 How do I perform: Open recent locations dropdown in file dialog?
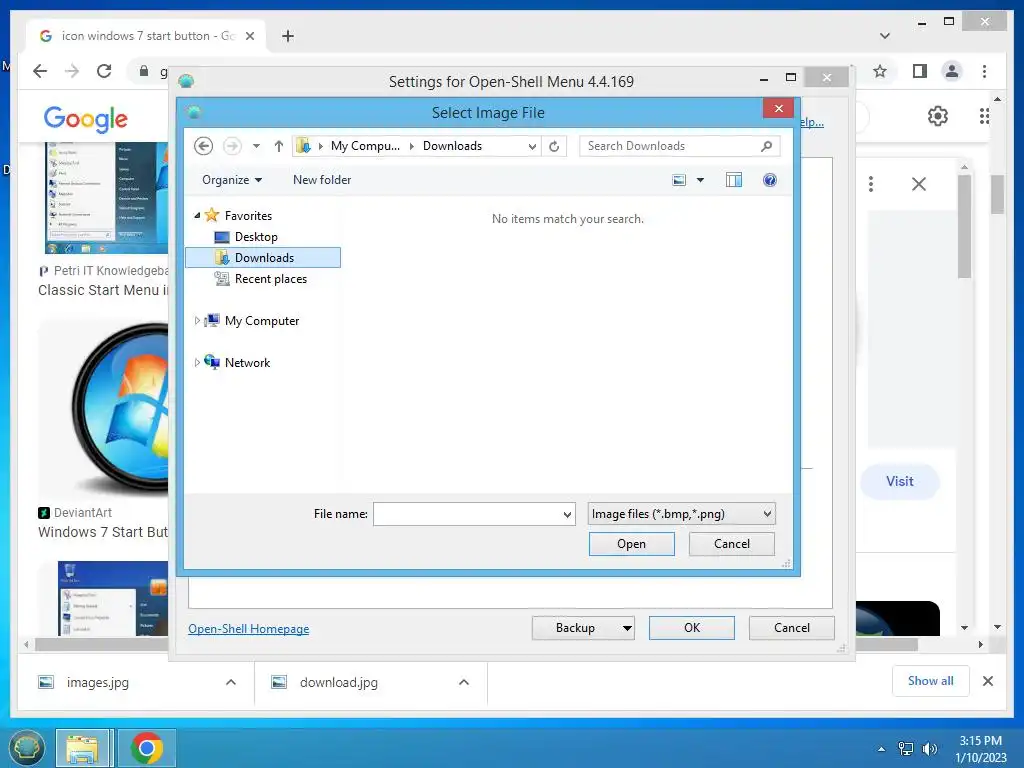coord(257,146)
